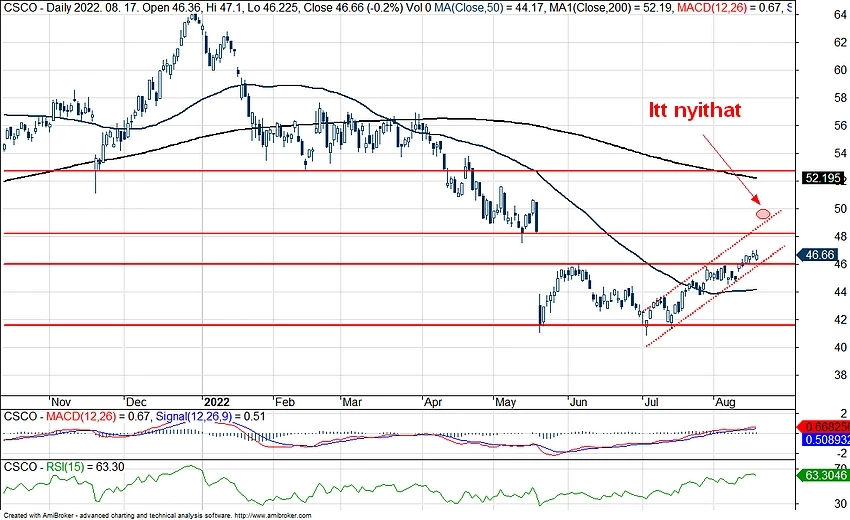850x520 pixels.
Task: Click the 'Aug' month label on time axis
Action: click(x=725, y=402)
